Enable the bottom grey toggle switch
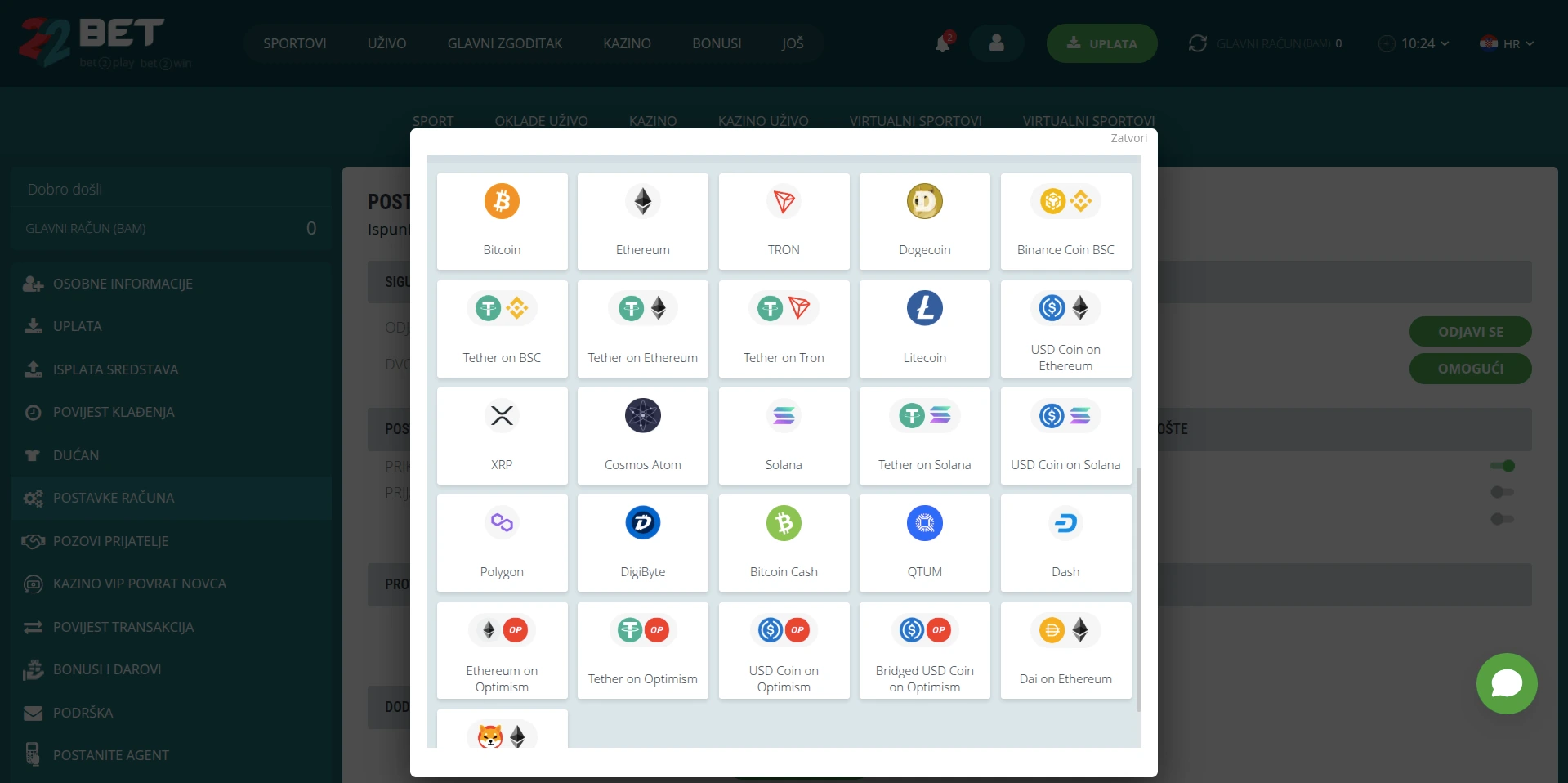The width and height of the screenshot is (1568, 783). tap(1502, 519)
